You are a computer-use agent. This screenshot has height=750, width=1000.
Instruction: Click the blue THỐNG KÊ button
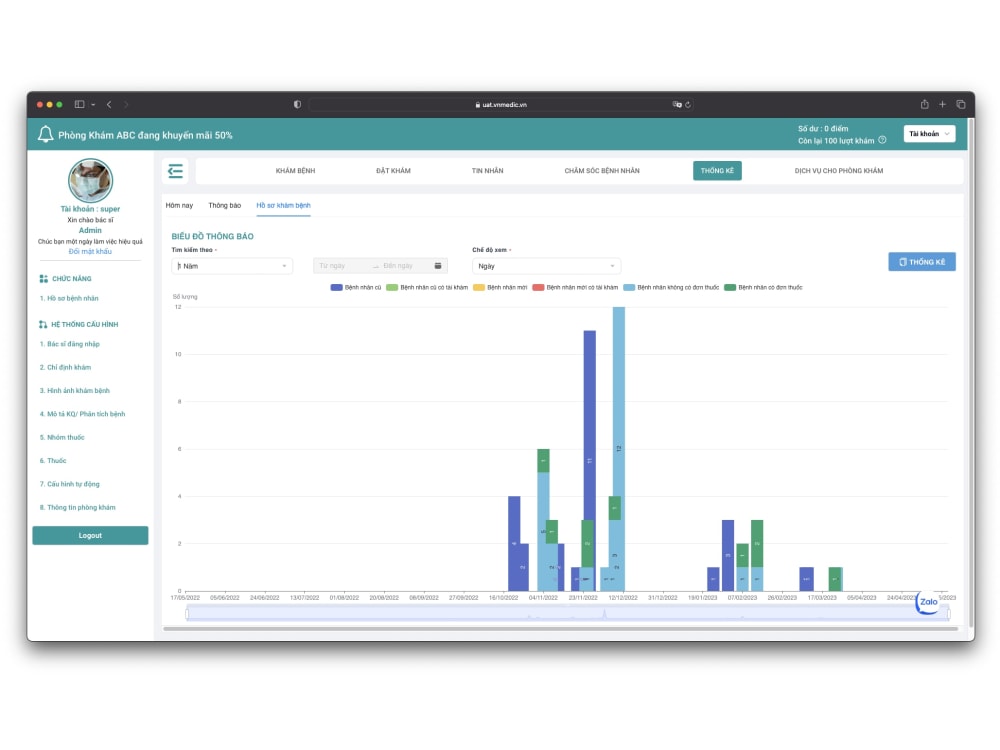click(922, 262)
